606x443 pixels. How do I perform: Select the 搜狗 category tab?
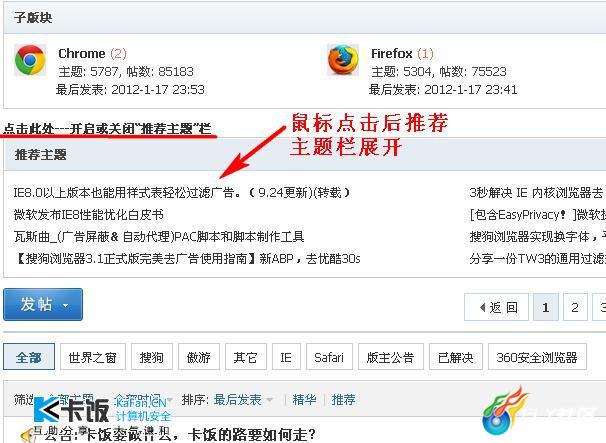point(152,357)
